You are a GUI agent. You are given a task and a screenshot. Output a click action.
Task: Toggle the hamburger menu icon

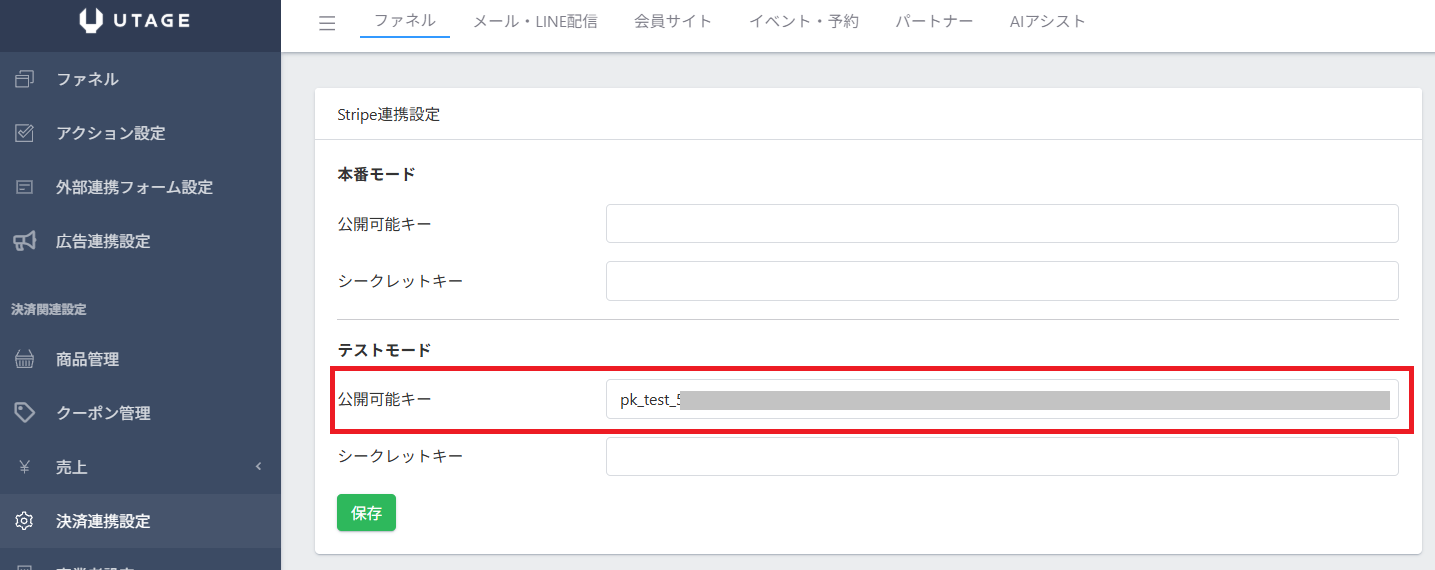(x=327, y=23)
